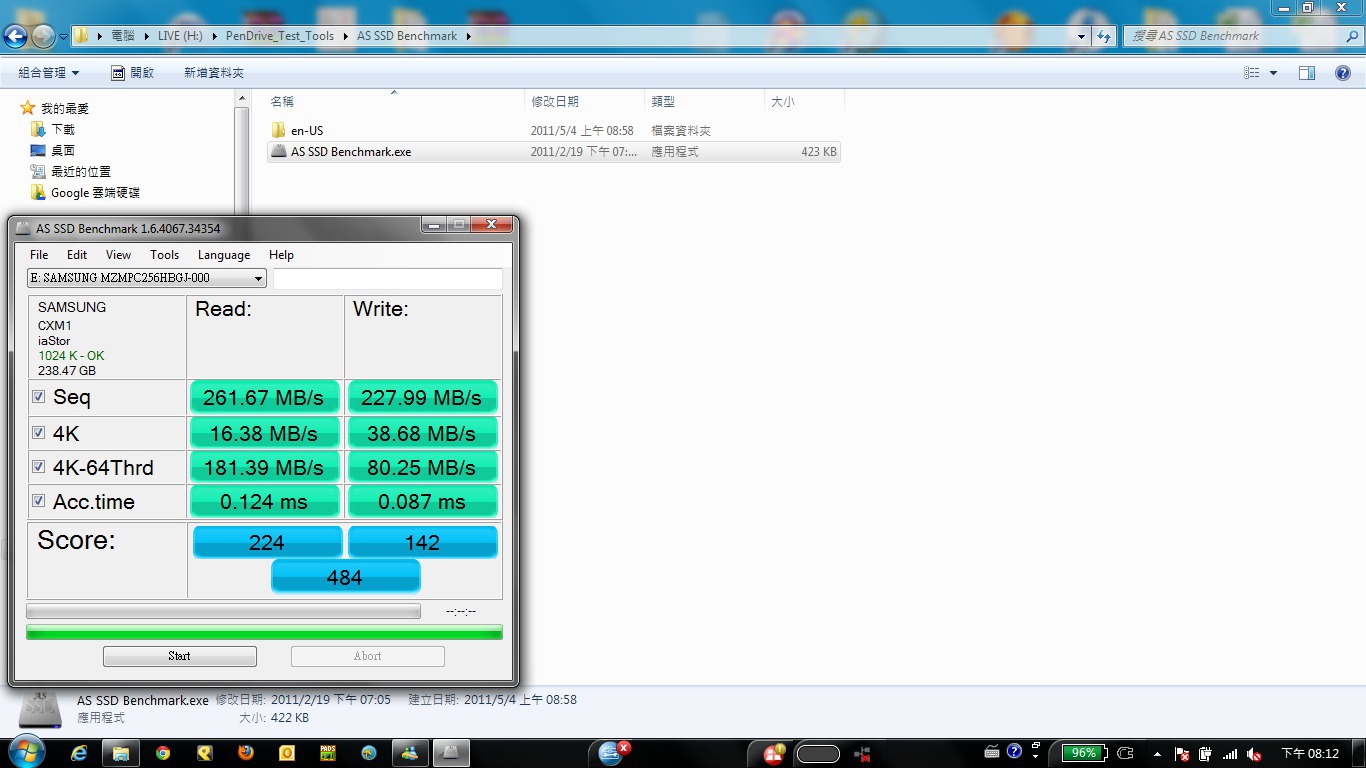
Task: Uncheck the 4K test checkbox
Action: (x=38, y=433)
